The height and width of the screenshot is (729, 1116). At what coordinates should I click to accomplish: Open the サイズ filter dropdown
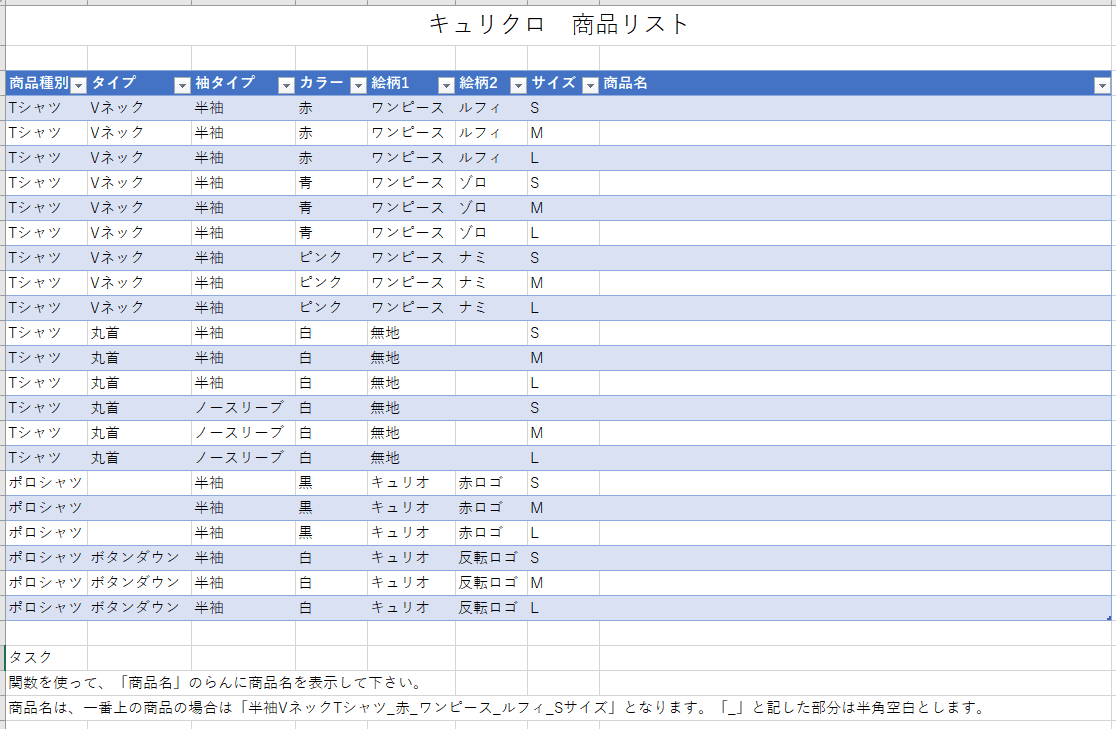(x=590, y=85)
